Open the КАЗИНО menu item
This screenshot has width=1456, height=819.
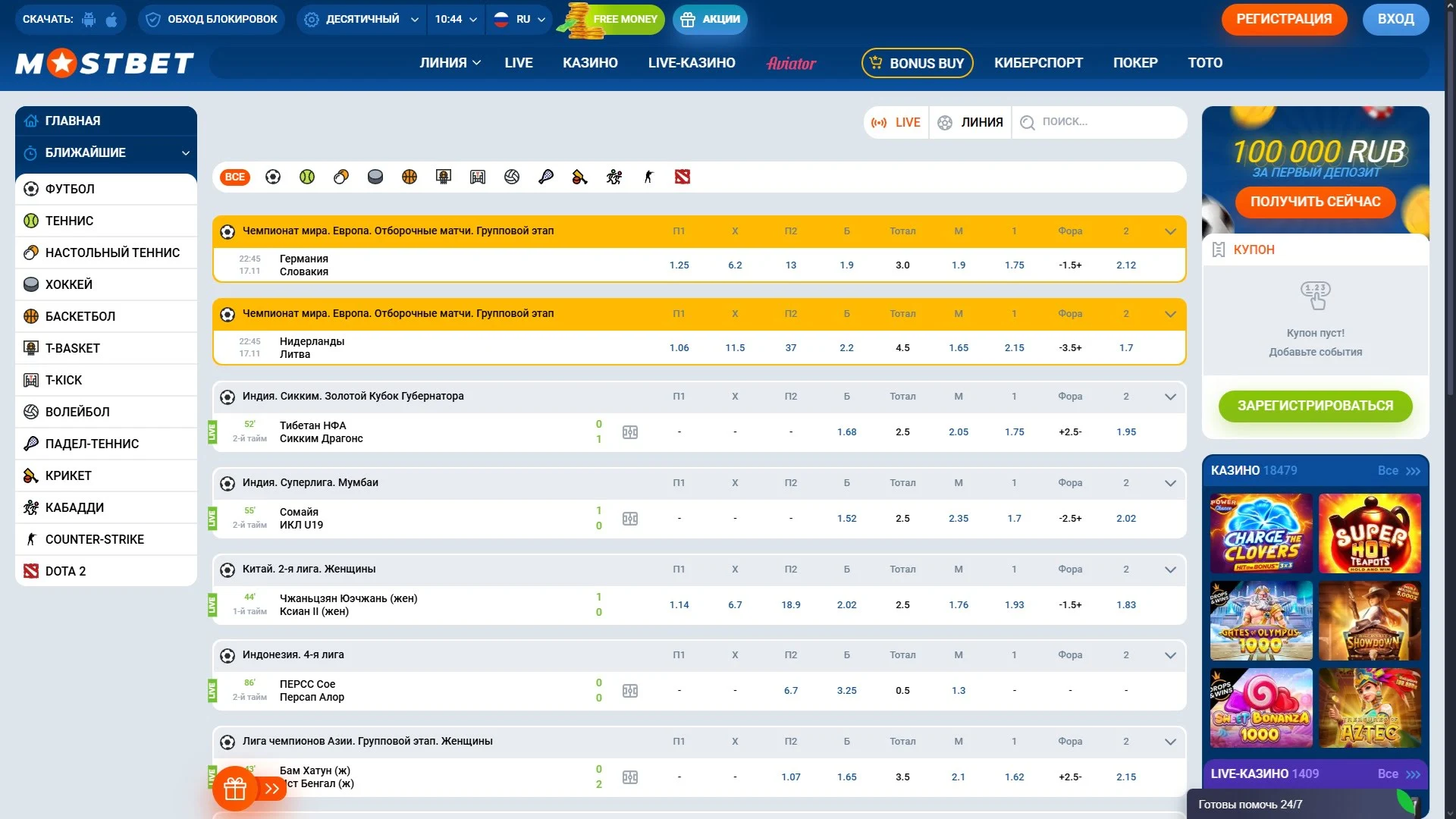pyautogui.click(x=590, y=63)
